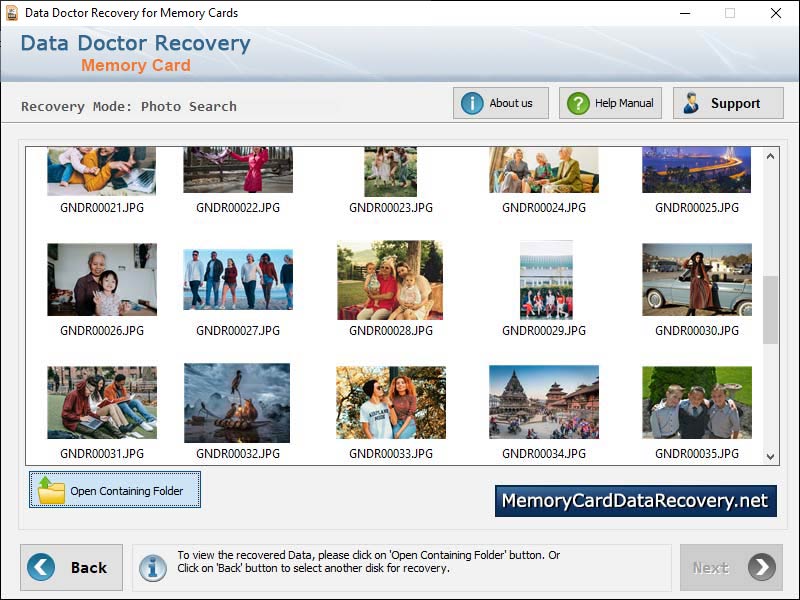Viewport: 800px width, 600px height.
Task: Click the info circle icon beside recovery instructions
Action: [x=152, y=567]
